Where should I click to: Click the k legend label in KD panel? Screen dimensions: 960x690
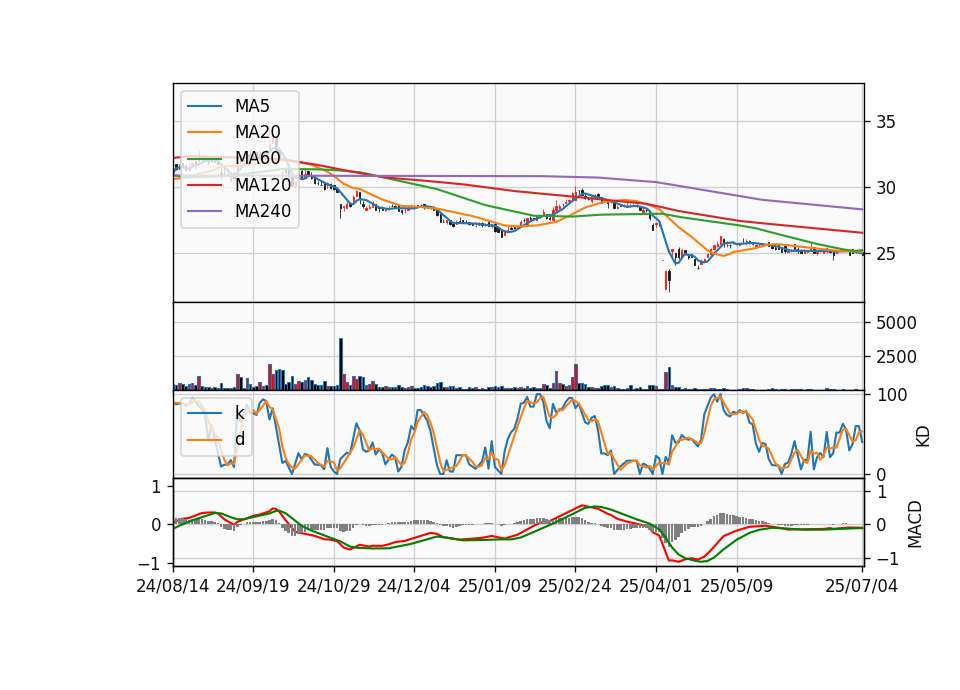239,413
